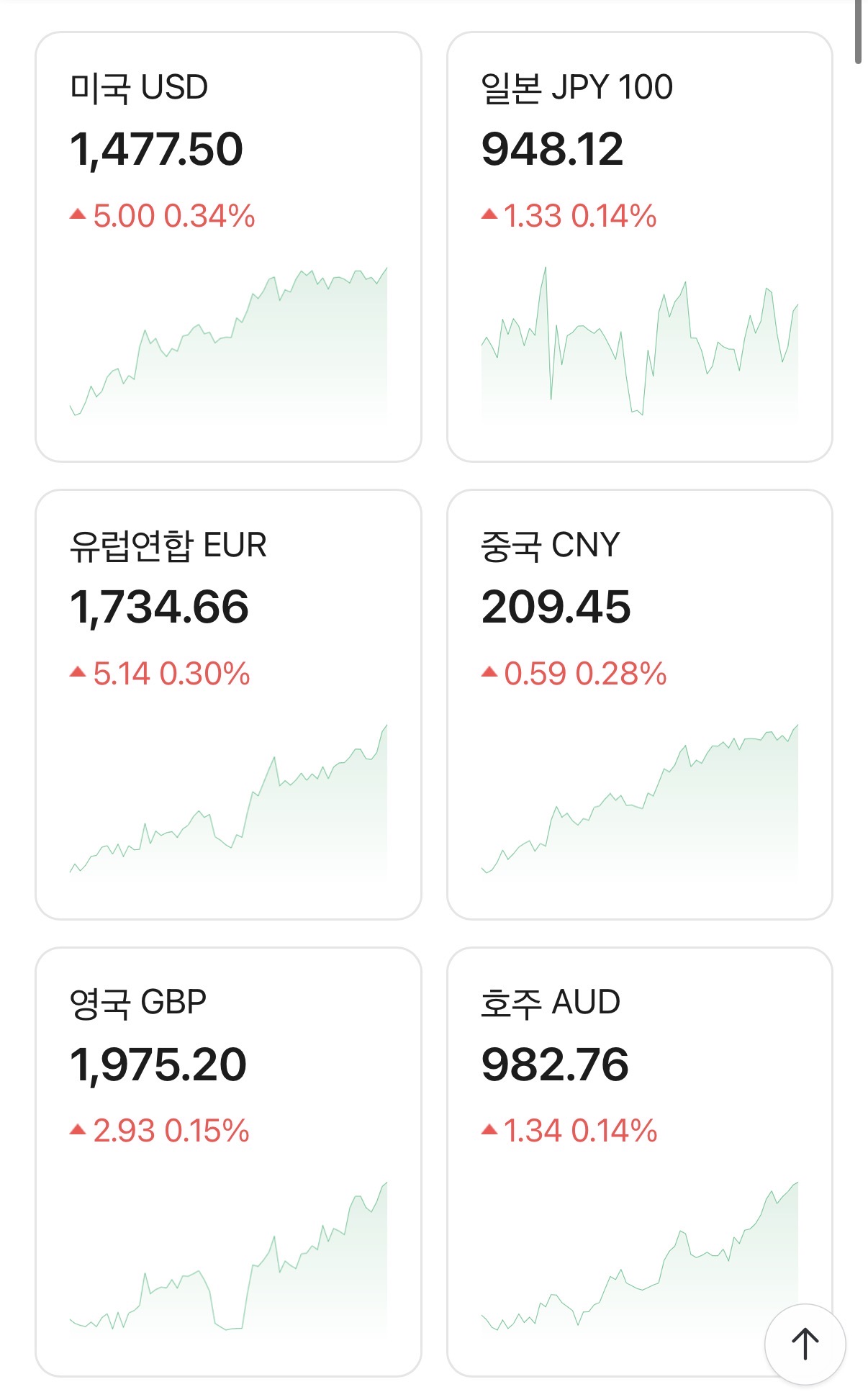
Task: Click the red up-triangle on EUR card
Action: 78,672
